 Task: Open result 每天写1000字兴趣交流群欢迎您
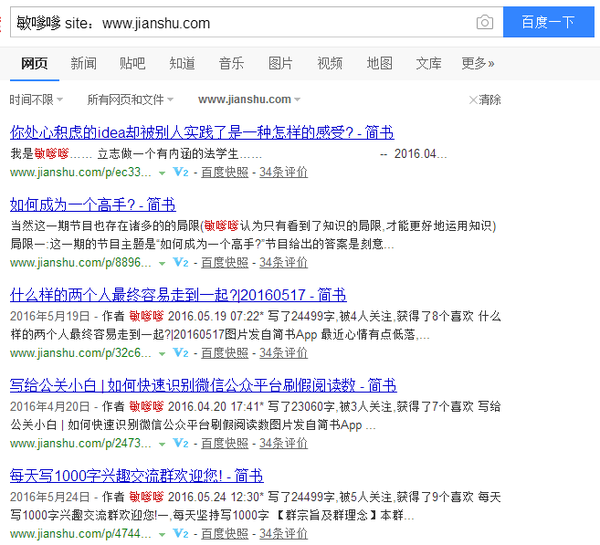coord(136,476)
